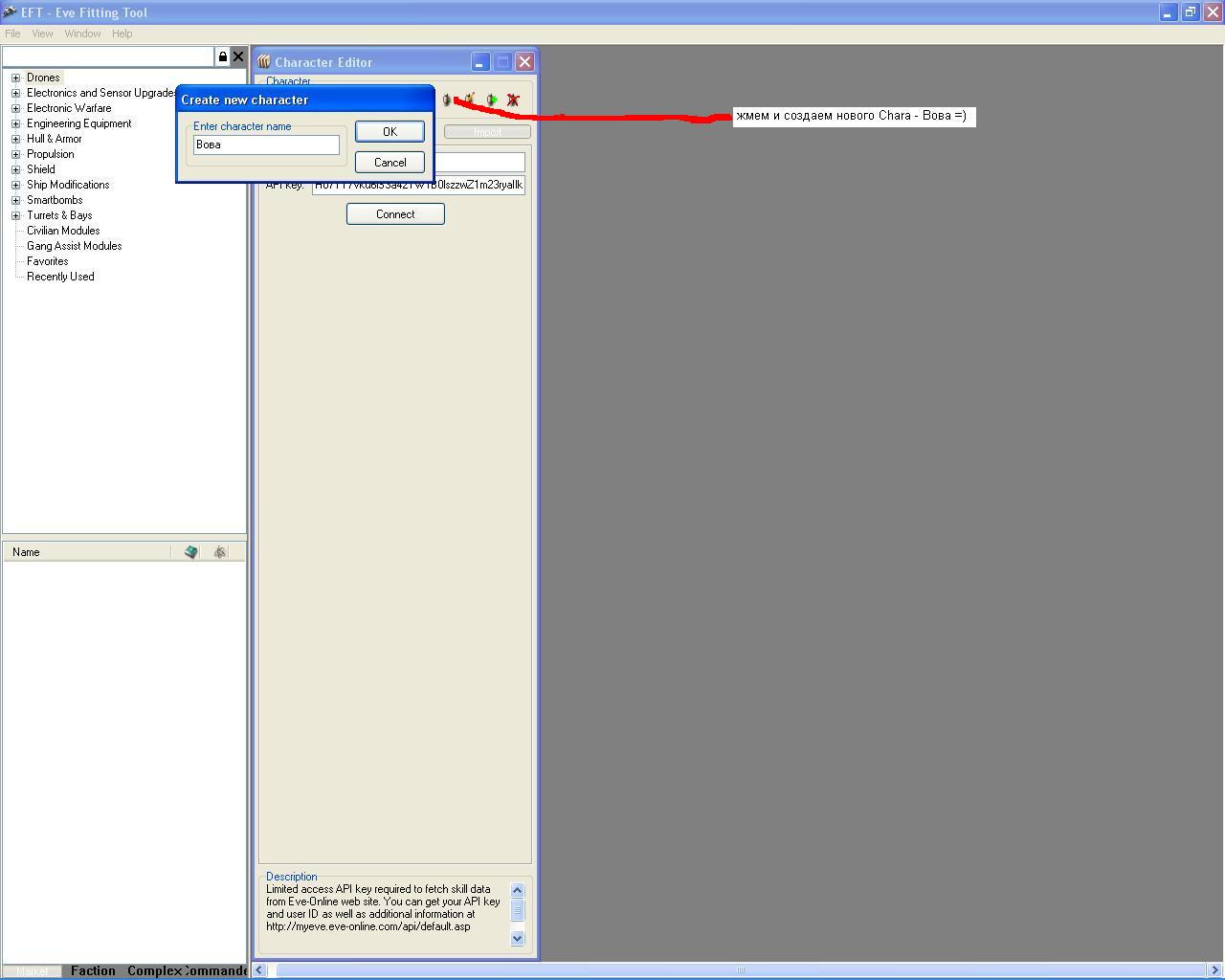Expand the Turrets & Bays category

click(15, 215)
